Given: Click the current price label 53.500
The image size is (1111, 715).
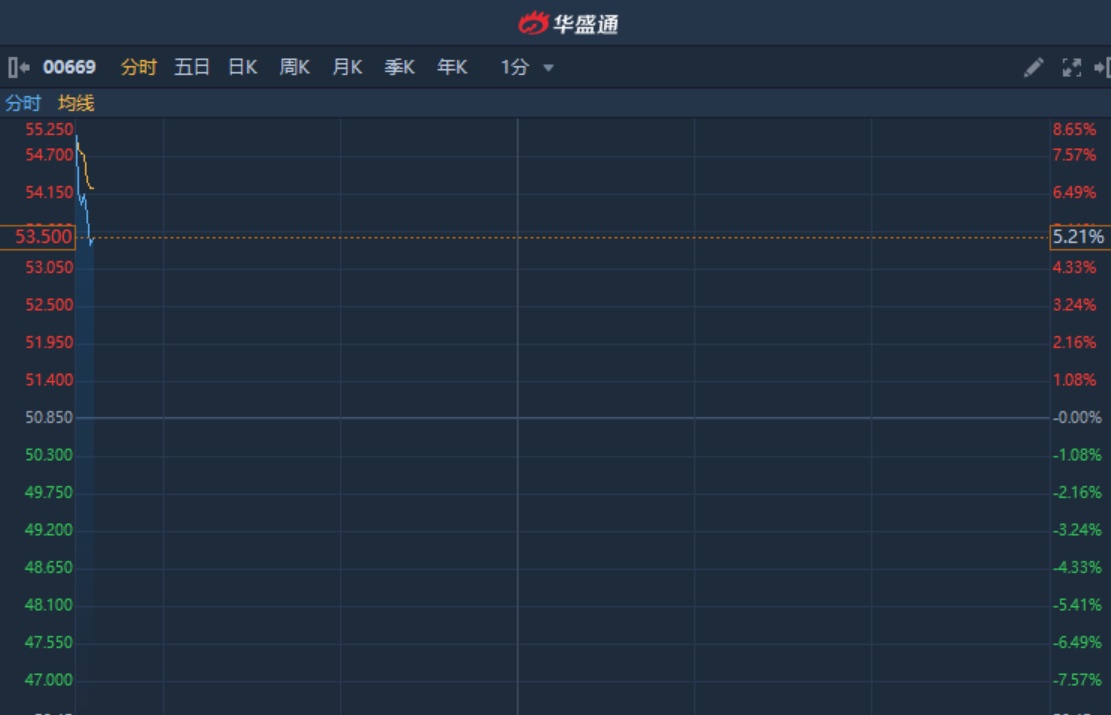Looking at the screenshot, I should click(x=38, y=237).
